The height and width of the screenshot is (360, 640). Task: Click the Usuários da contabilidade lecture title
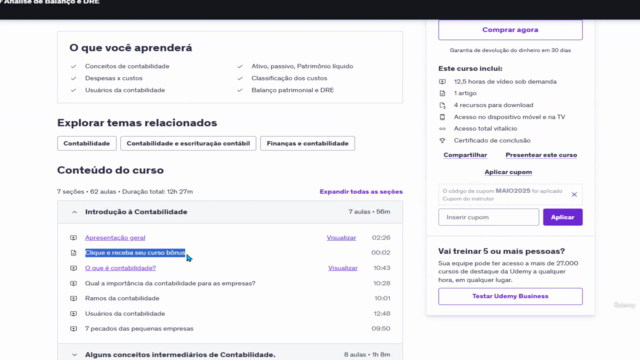click(x=125, y=313)
